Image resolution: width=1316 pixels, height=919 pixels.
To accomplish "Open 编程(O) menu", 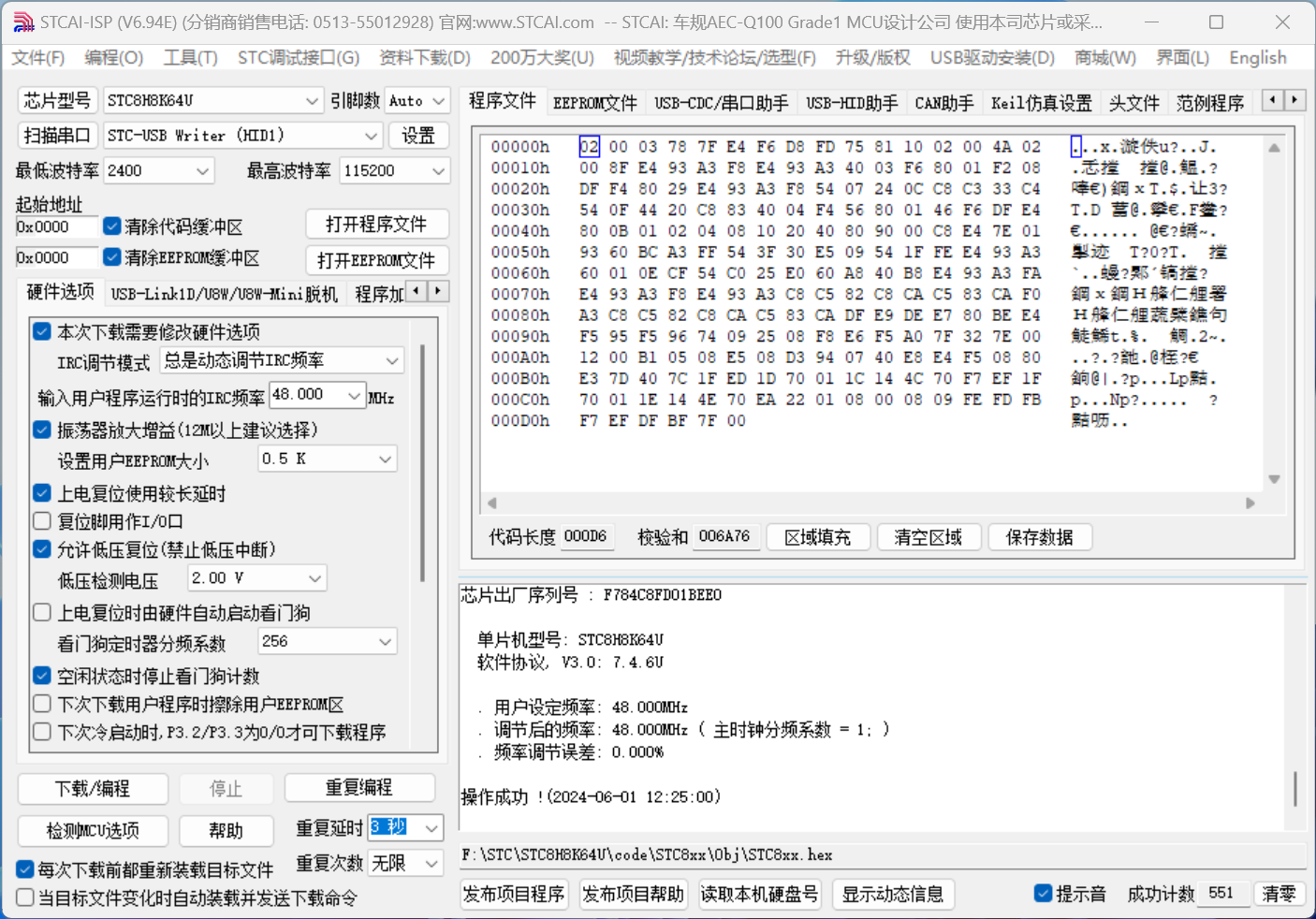I will click(113, 58).
